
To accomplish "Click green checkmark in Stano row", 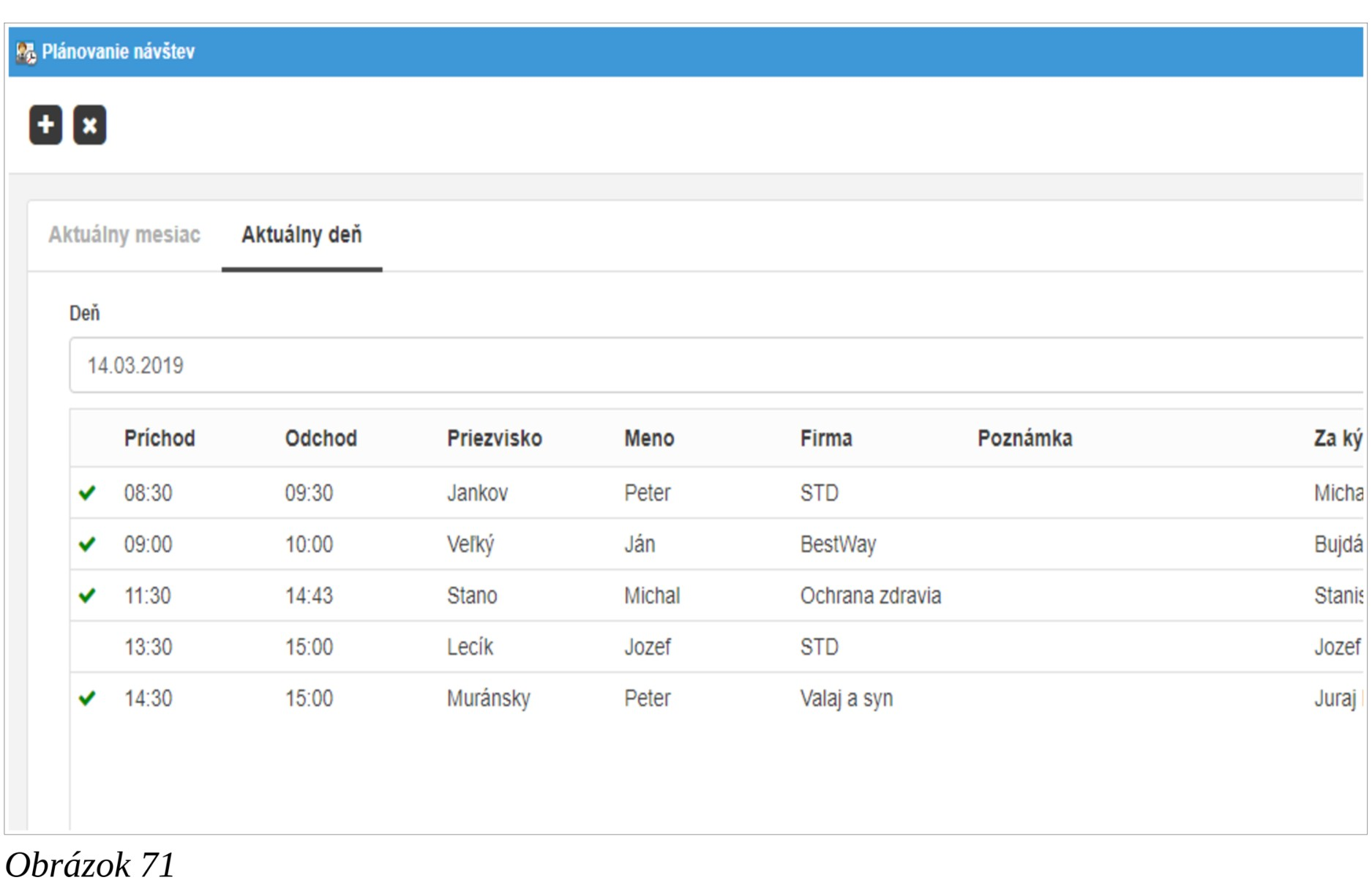I will [x=87, y=595].
